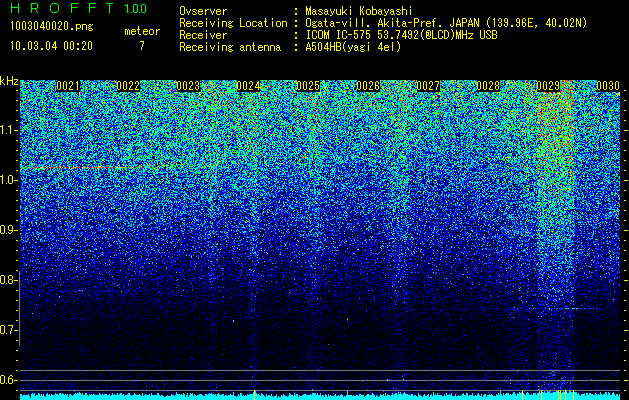Click the 0022 time marker

point(128,86)
